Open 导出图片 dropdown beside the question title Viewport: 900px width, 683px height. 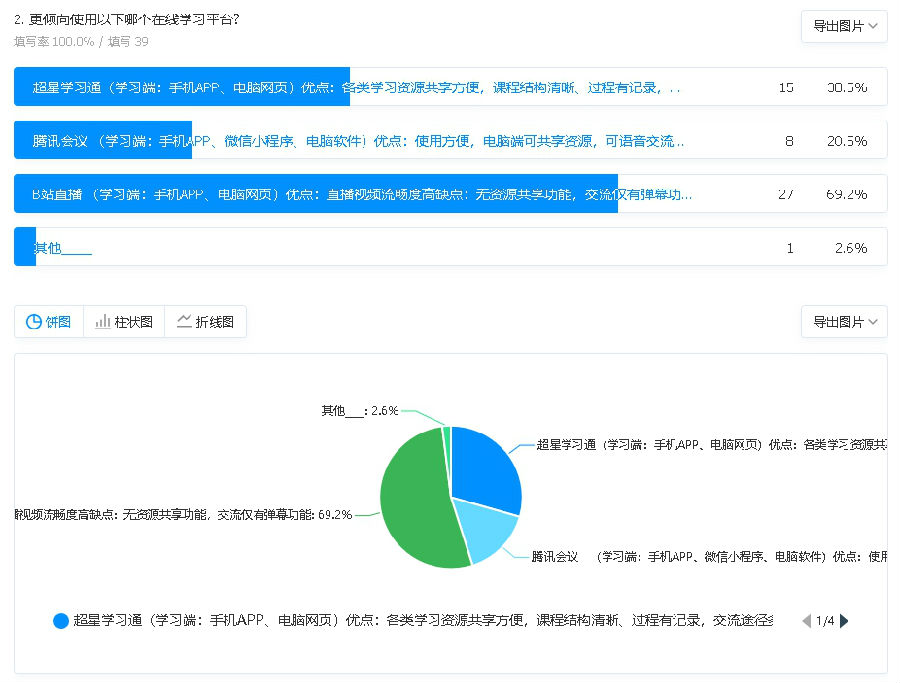(844, 27)
